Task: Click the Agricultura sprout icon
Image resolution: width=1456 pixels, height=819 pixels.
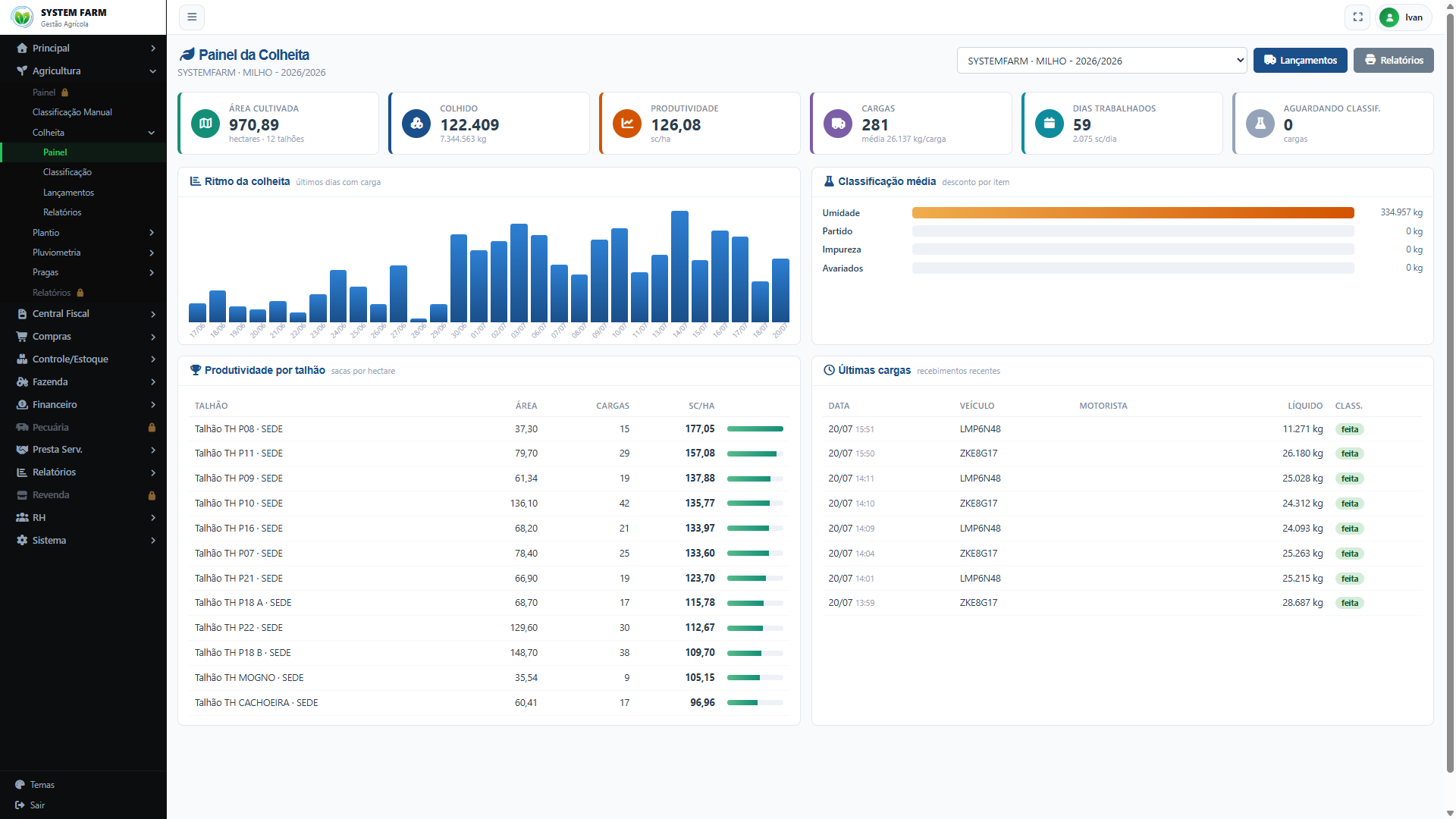Action: pos(22,71)
